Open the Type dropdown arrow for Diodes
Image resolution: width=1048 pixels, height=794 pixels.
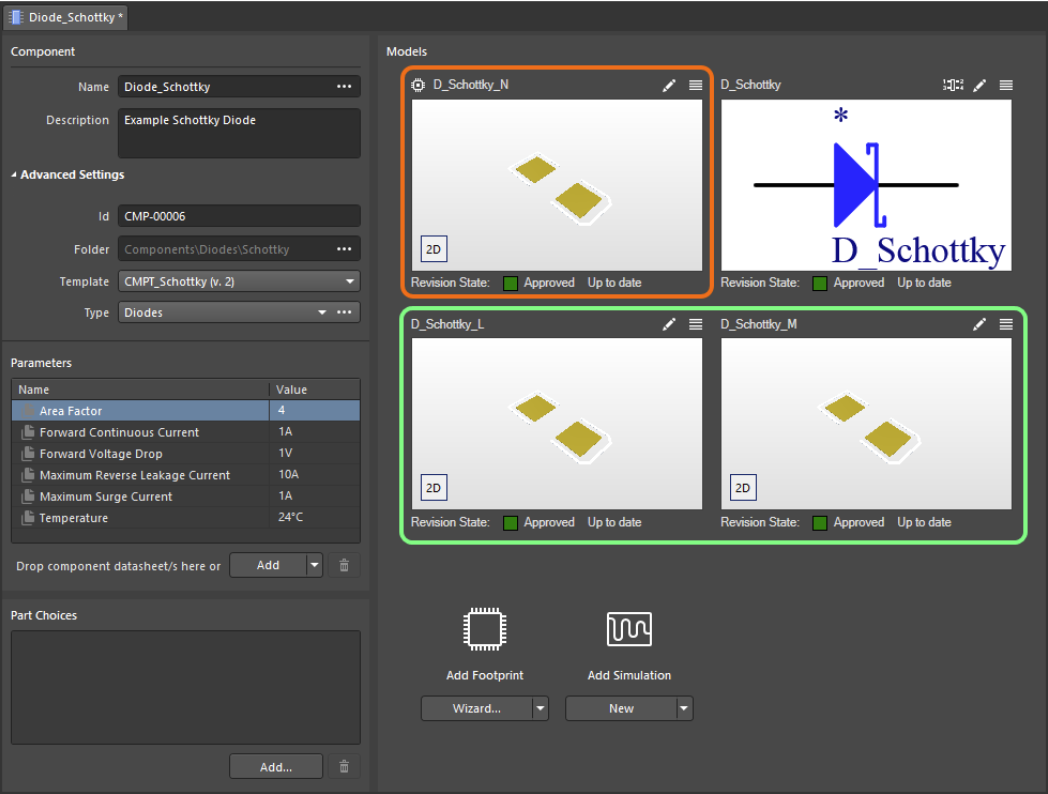pos(322,312)
